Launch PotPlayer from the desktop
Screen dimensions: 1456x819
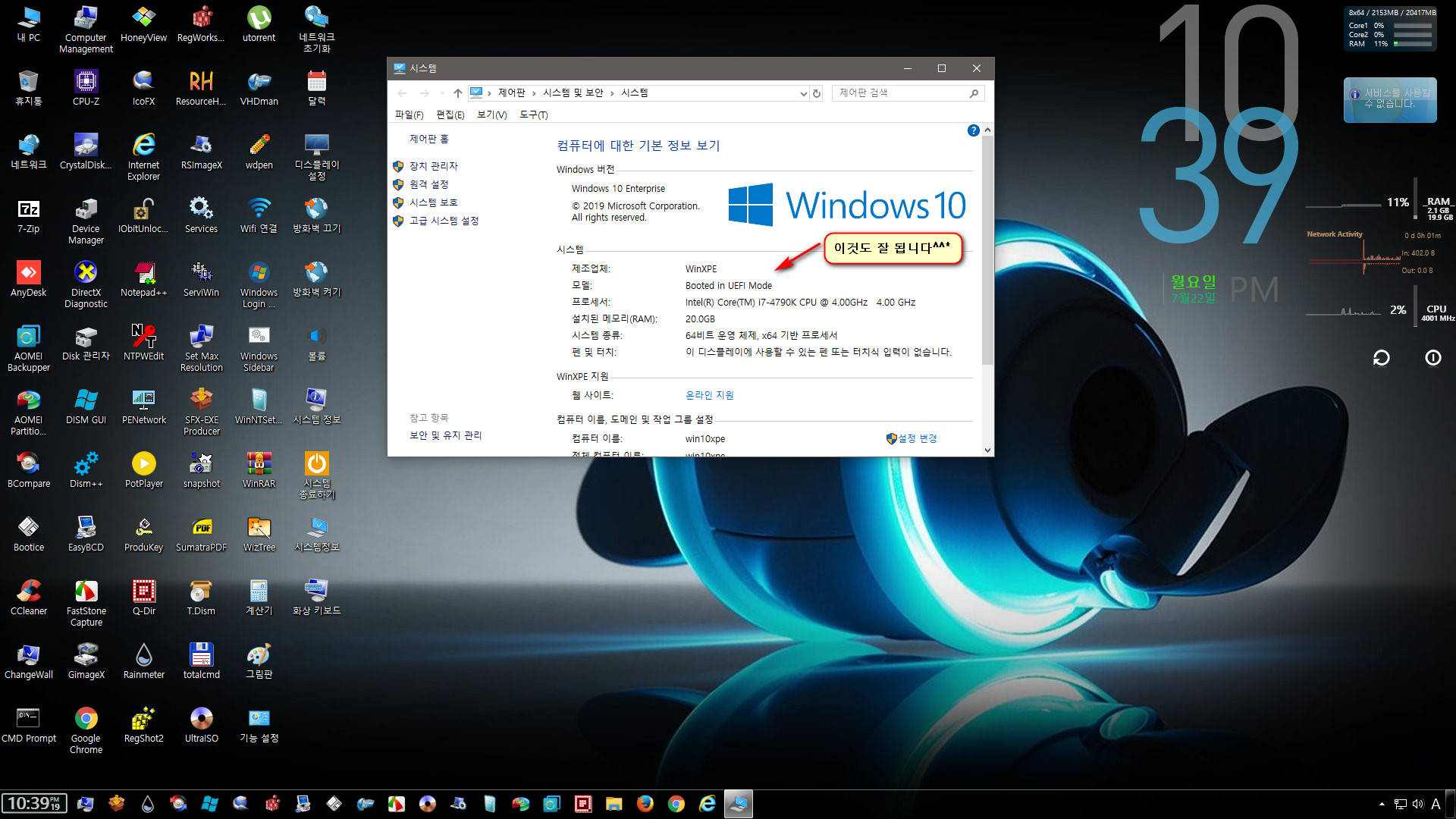coord(143,469)
